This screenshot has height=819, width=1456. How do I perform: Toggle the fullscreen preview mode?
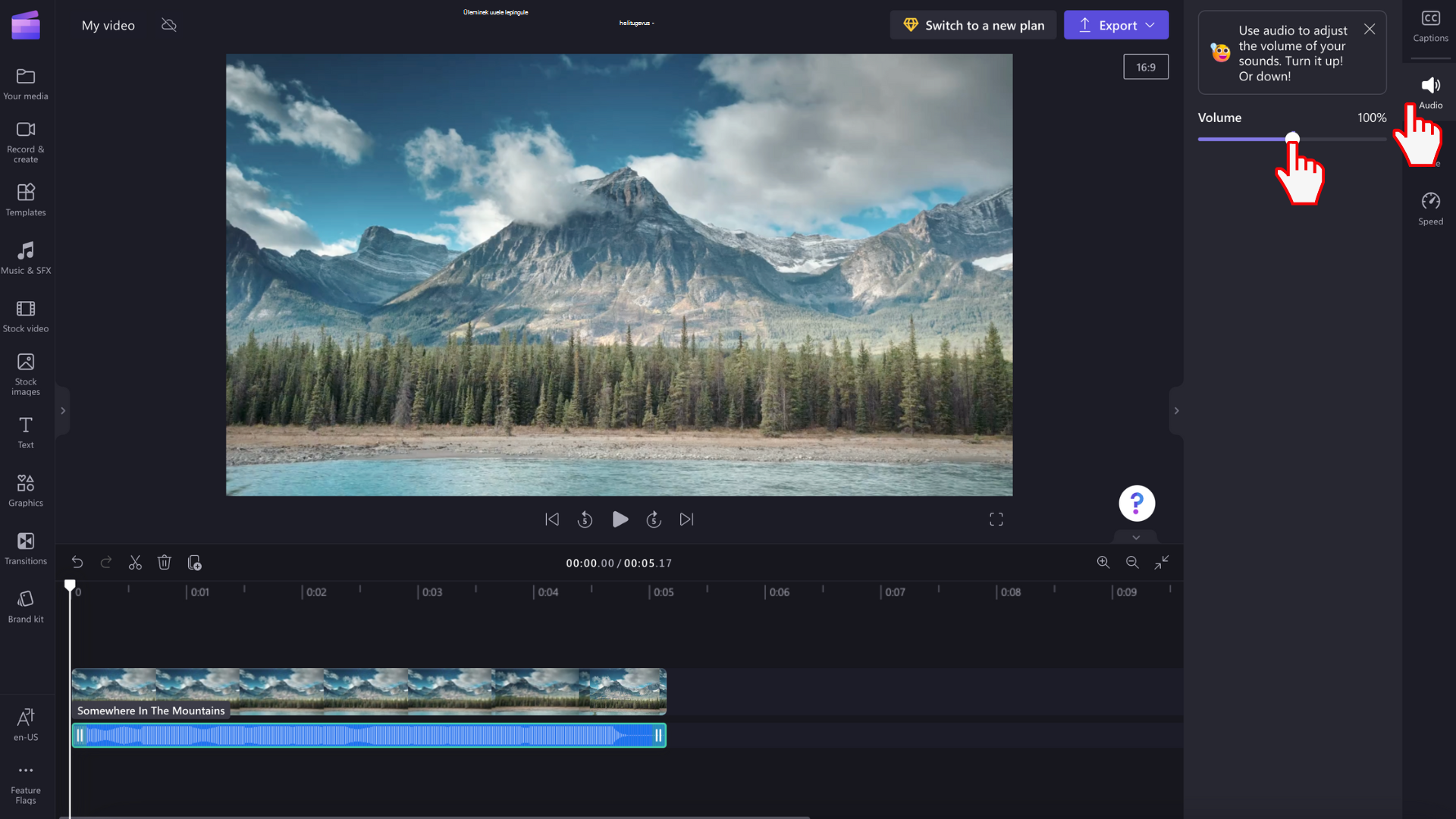[996, 519]
